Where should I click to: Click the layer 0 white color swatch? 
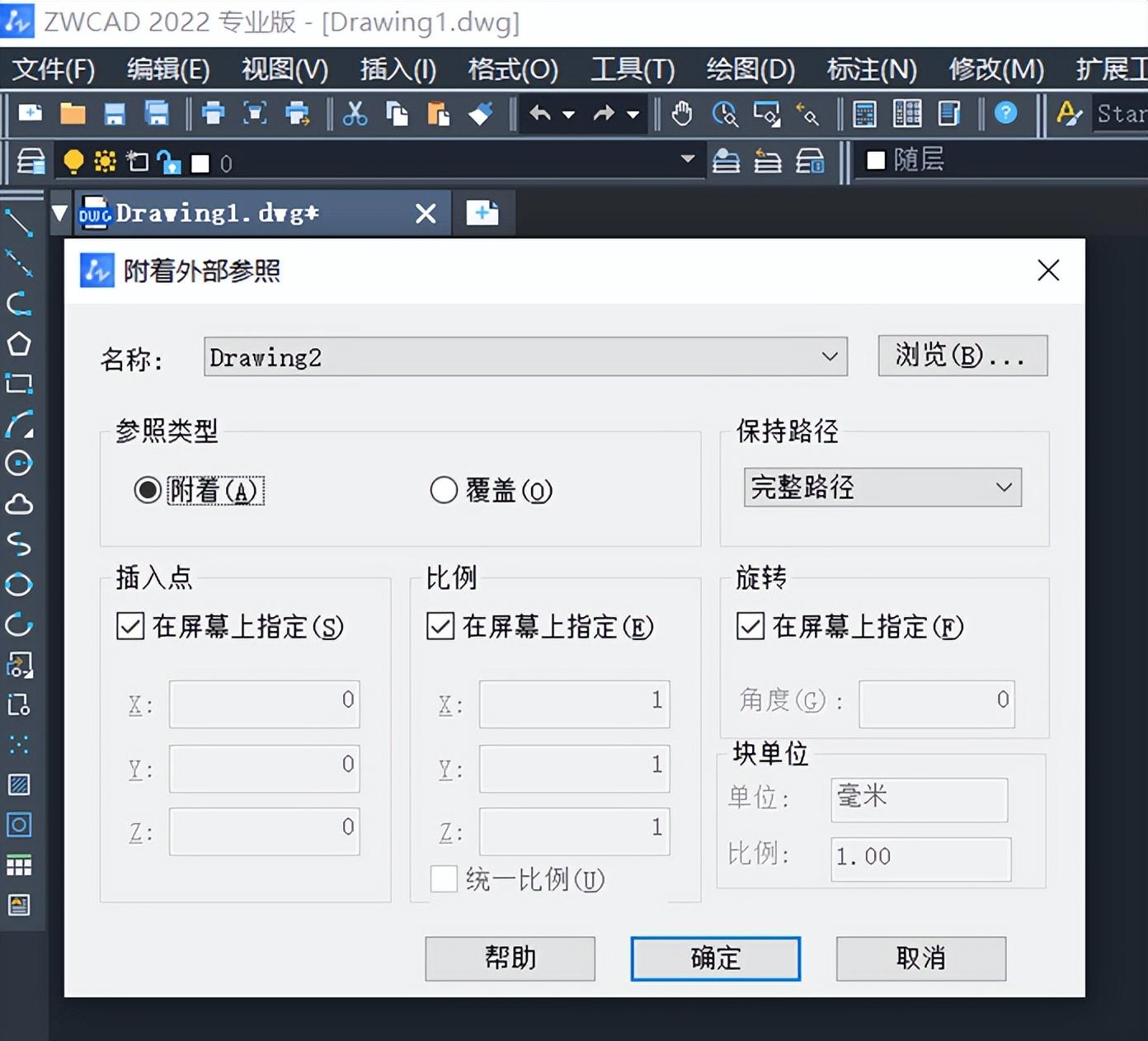[200, 163]
